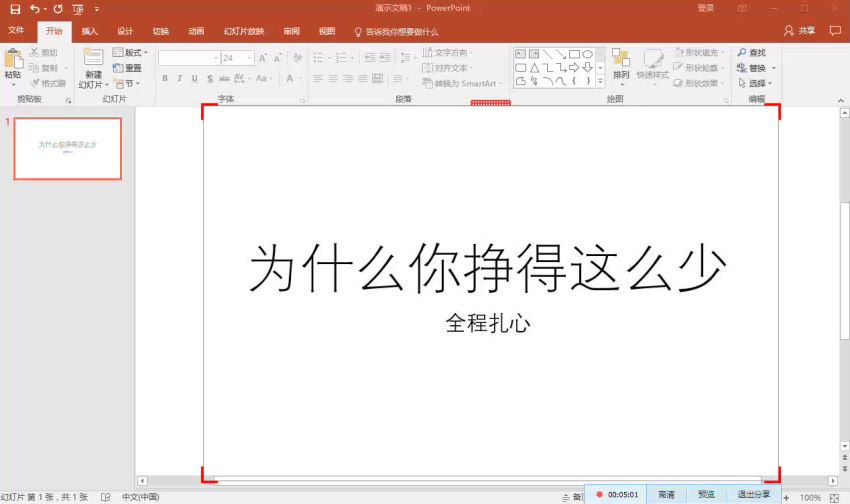This screenshot has width=850, height=504.
Task: Start slideshow from beginning icon in title bar
Action: pyautogui.click(x=78, y=9)
